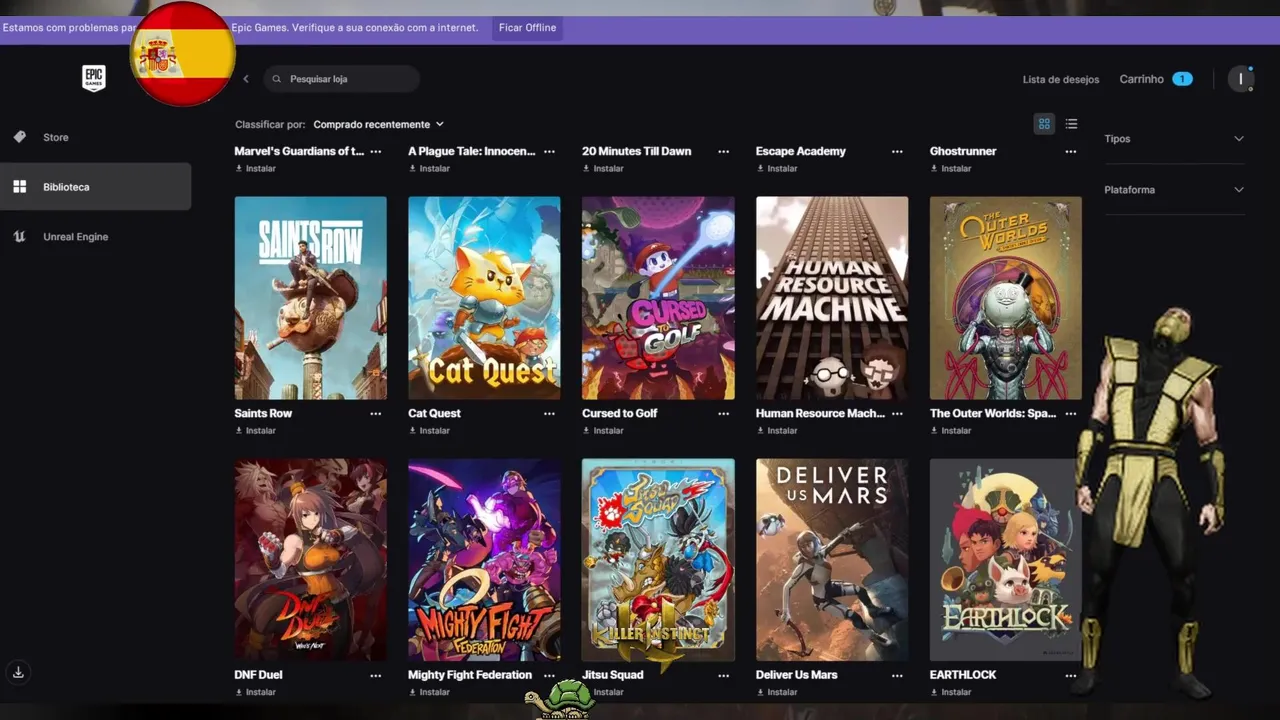This screenshot has width=1280, height=720.
Task: Open options menu for Cursed to Golf
Action: point(723,414)
